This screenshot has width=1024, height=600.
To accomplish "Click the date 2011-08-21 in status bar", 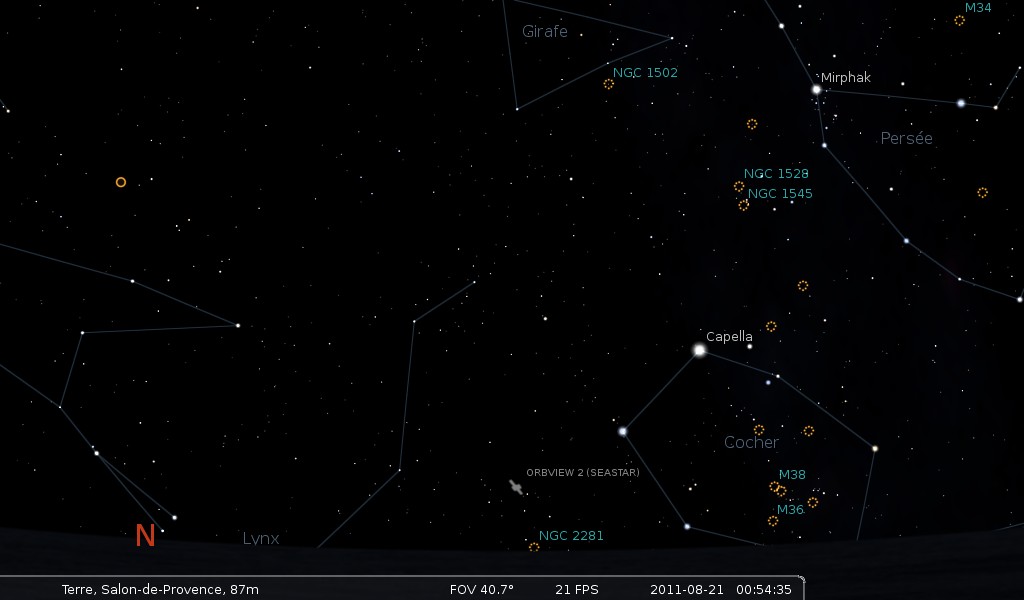I will [687, 590].
